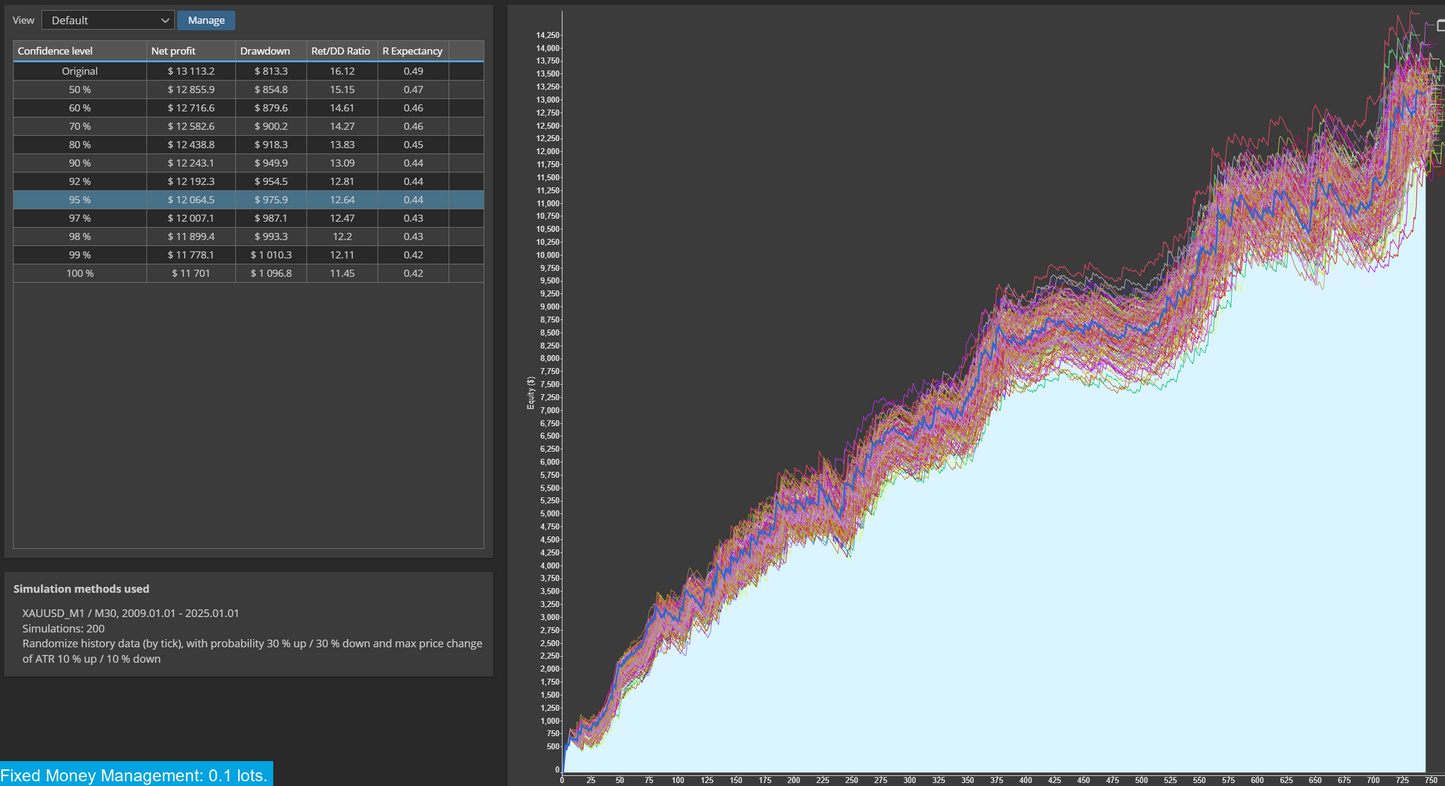Click drawdown value $ 993.3
This screenshot has width=1445, height=786.
[x=271, y=236]
